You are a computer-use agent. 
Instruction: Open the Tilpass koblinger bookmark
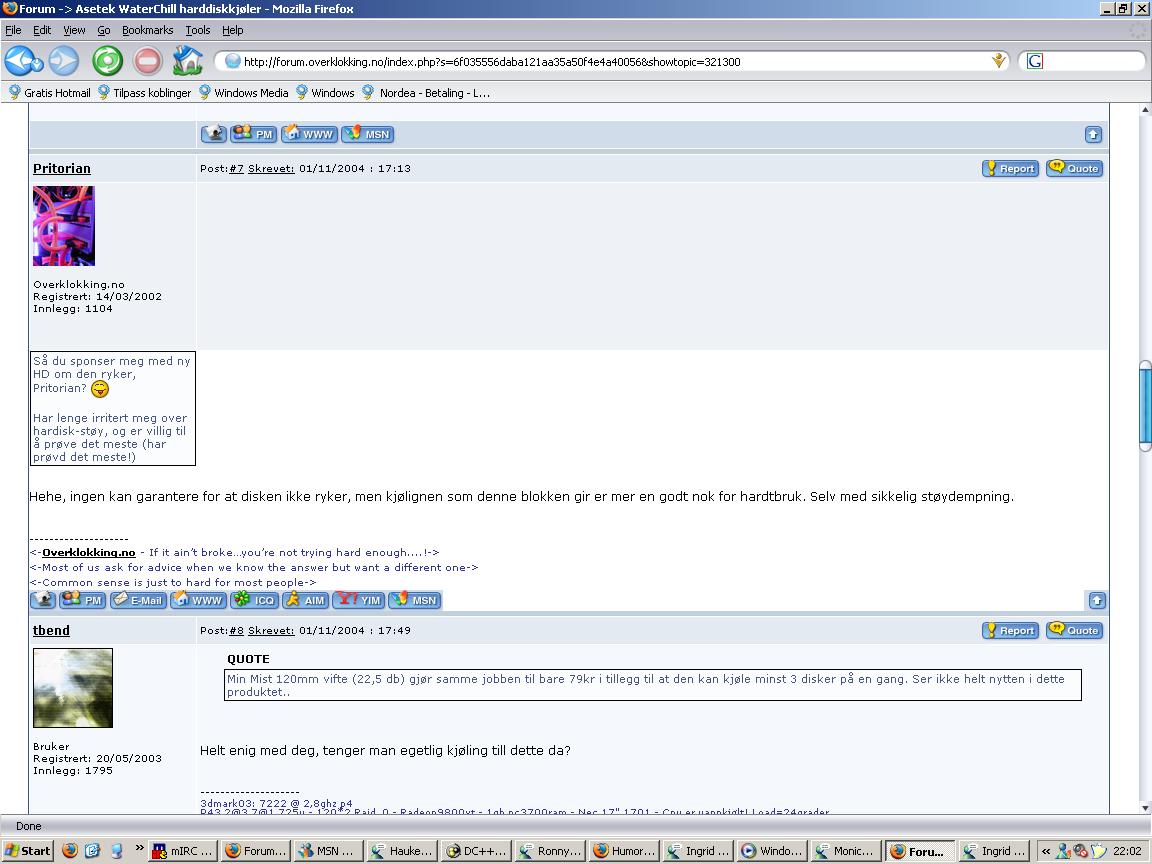point(144,93)
